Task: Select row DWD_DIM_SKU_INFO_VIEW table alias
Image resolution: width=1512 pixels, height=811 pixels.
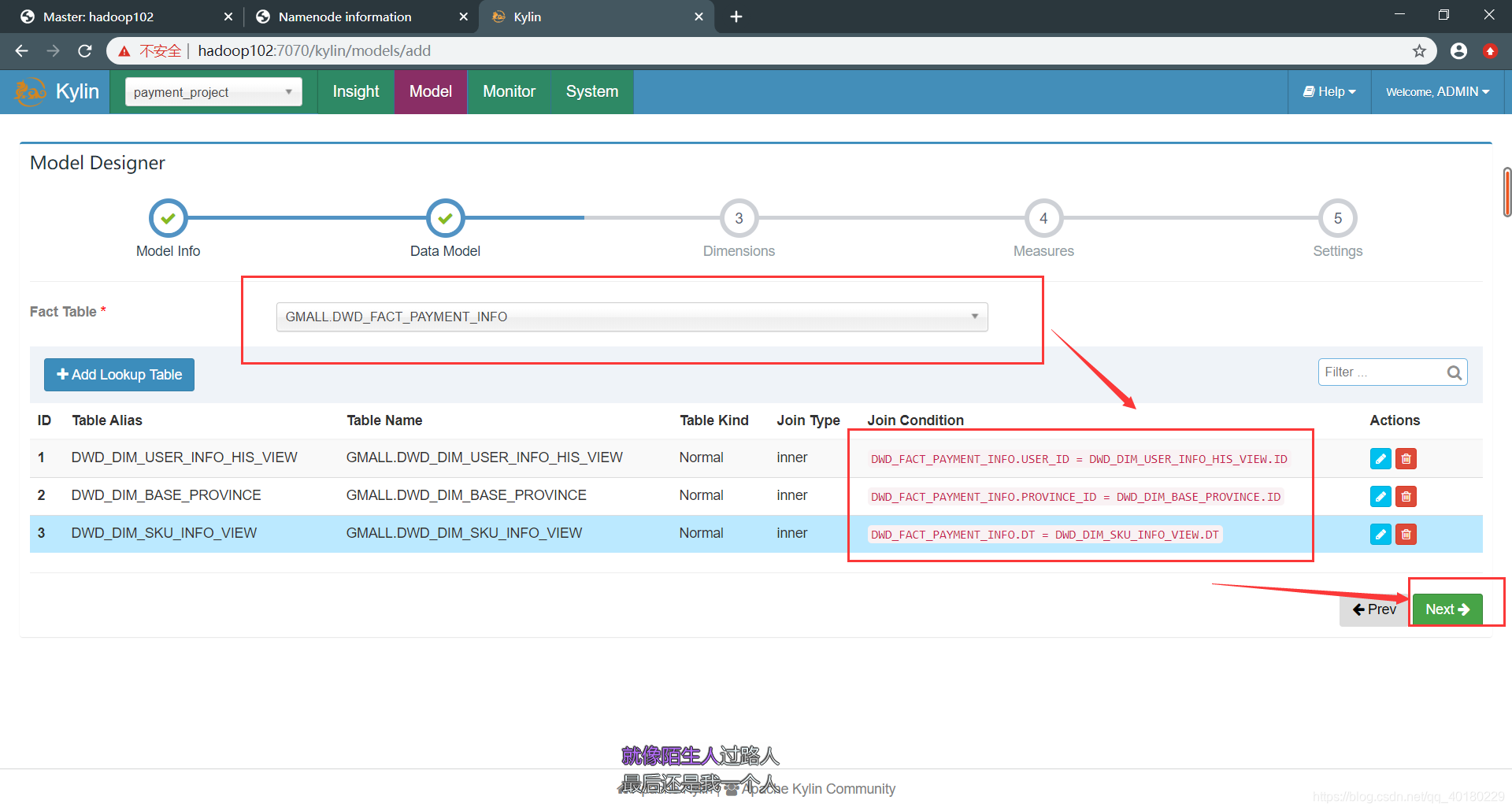Action: coord(164,533)
